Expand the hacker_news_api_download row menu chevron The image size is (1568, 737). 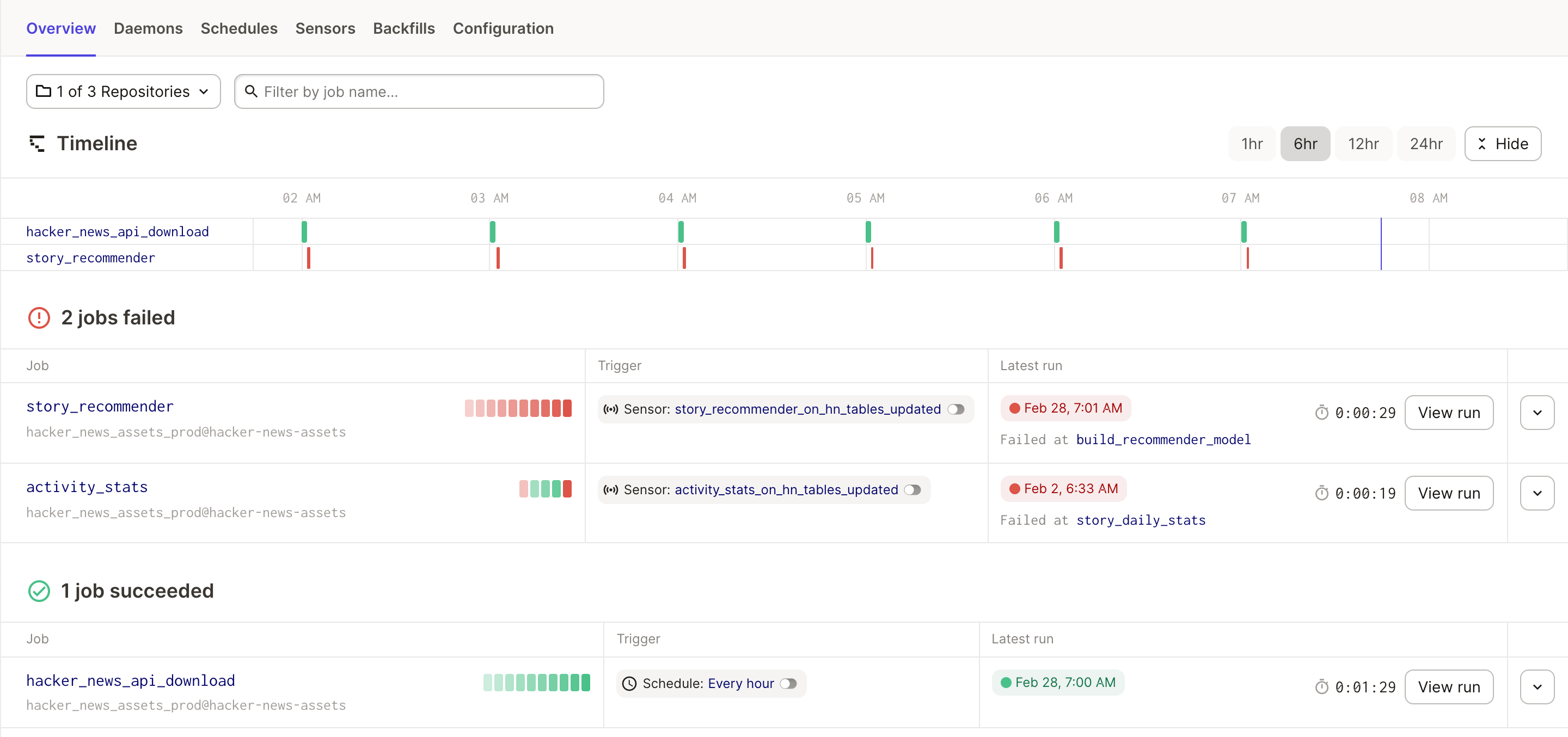tap(1537, 687)
